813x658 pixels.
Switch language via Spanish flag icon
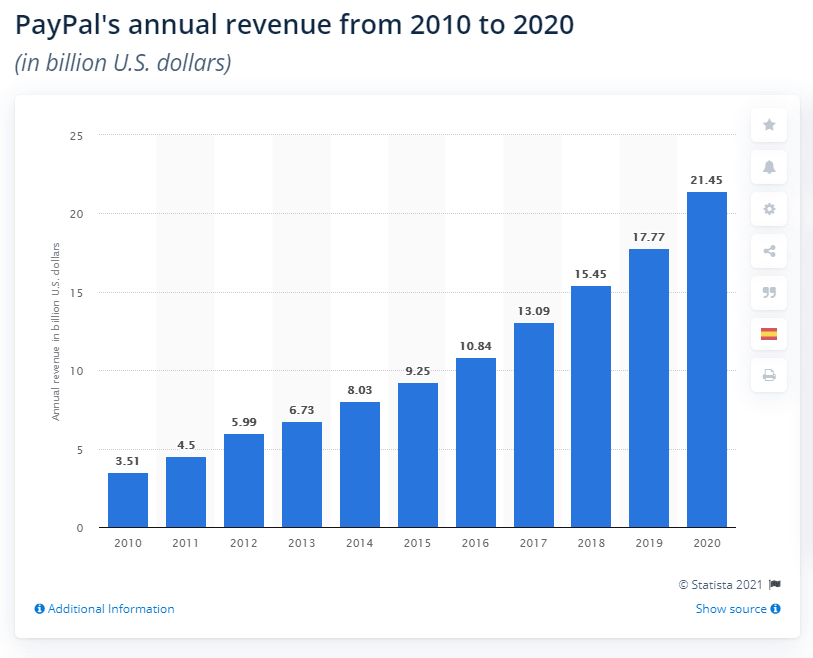pos(769,334)
